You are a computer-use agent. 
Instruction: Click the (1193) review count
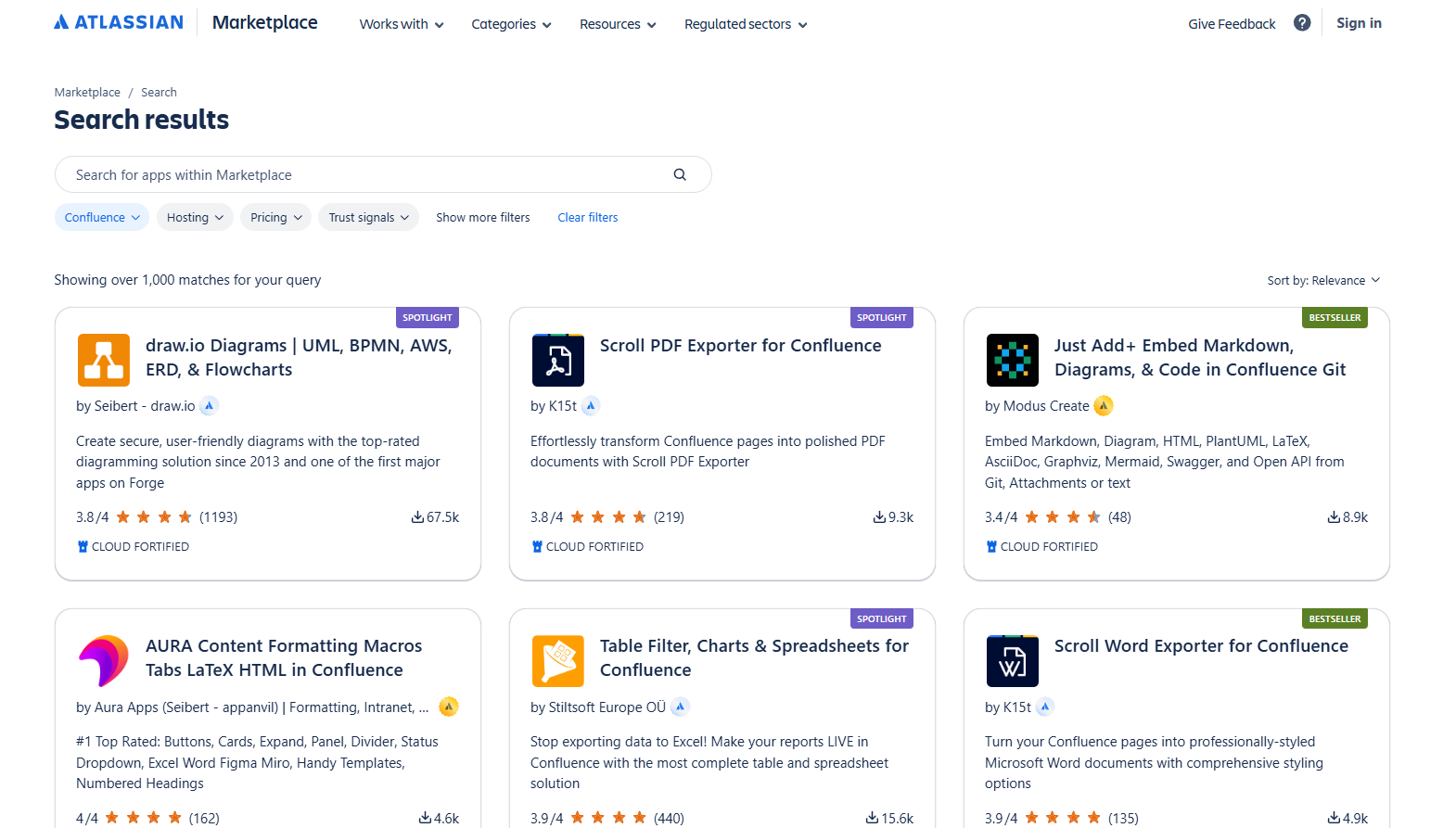click(218, 517)
